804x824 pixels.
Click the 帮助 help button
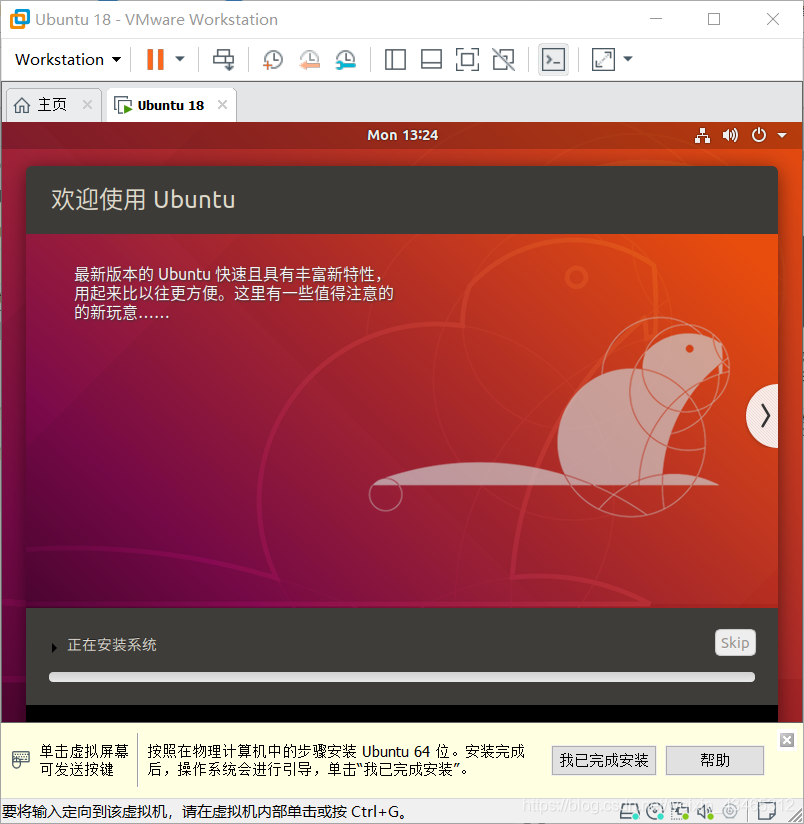715,760
